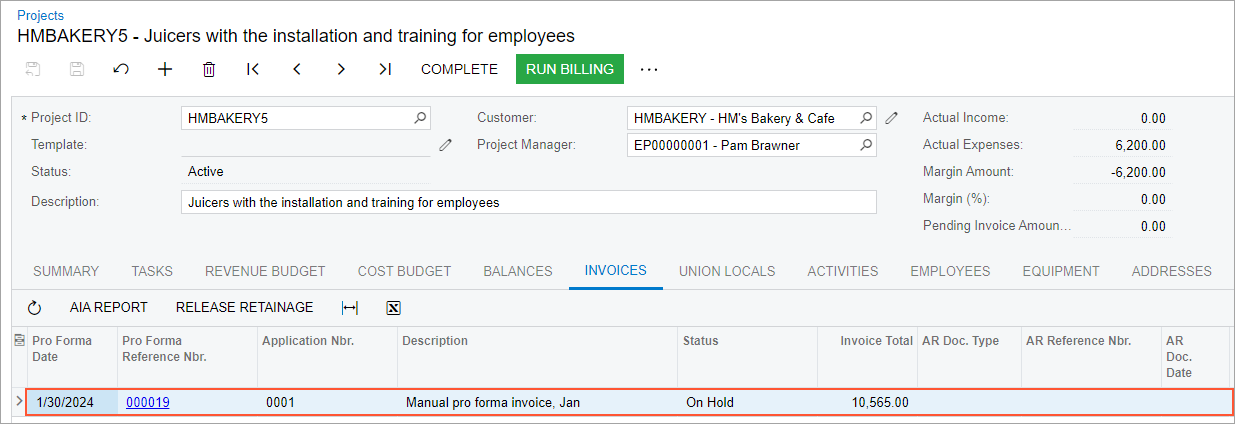Open the EMPLOYEES tab
Viewport: 1235px width, 424px height.
[x=950, y=271]
